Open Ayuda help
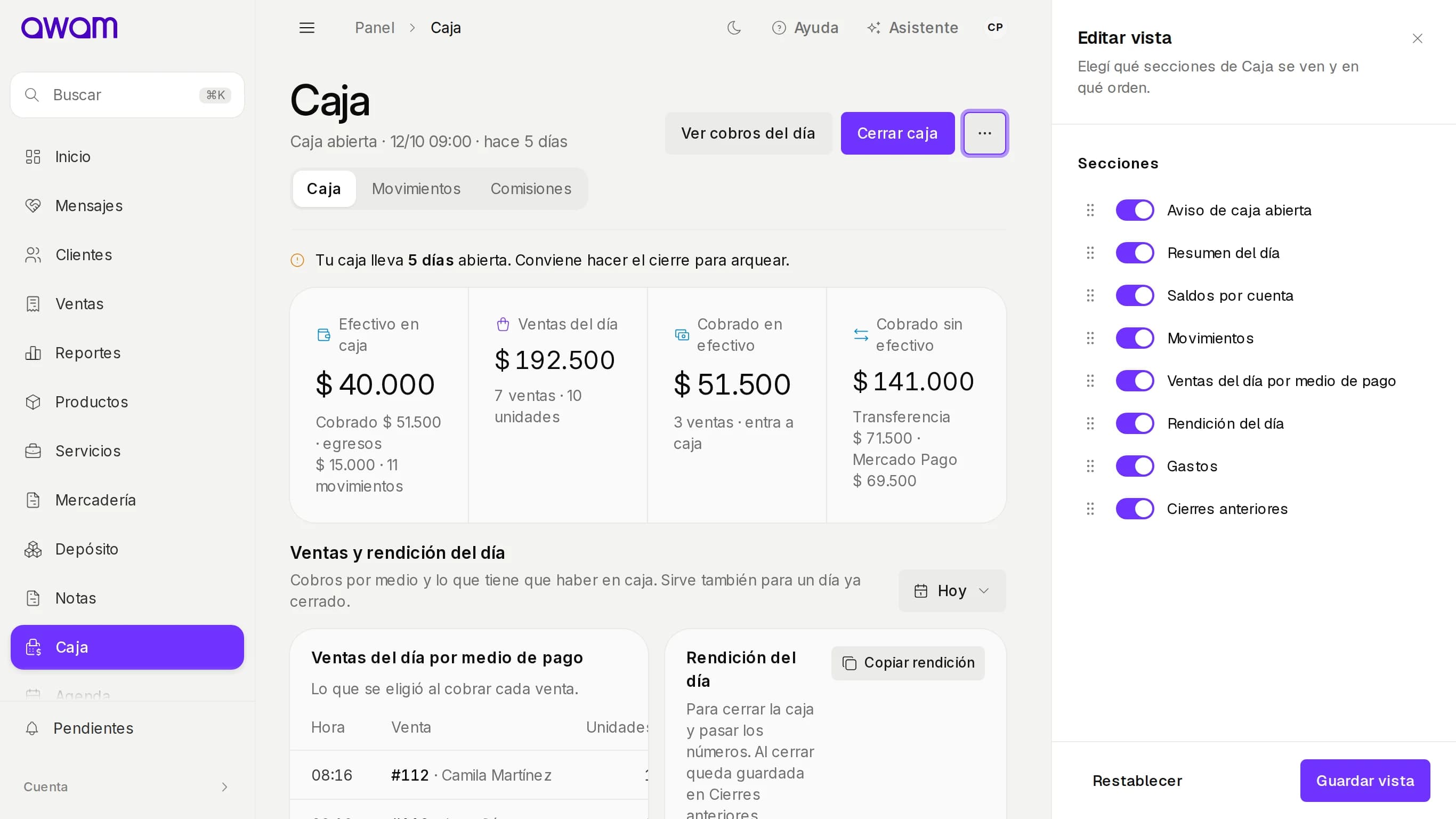 805,28
